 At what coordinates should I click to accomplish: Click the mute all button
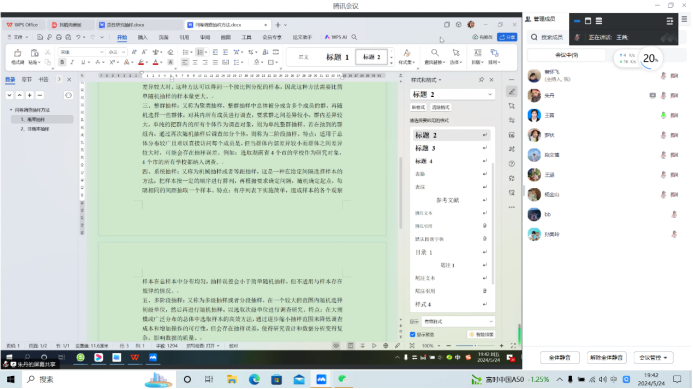pos(560,357)
